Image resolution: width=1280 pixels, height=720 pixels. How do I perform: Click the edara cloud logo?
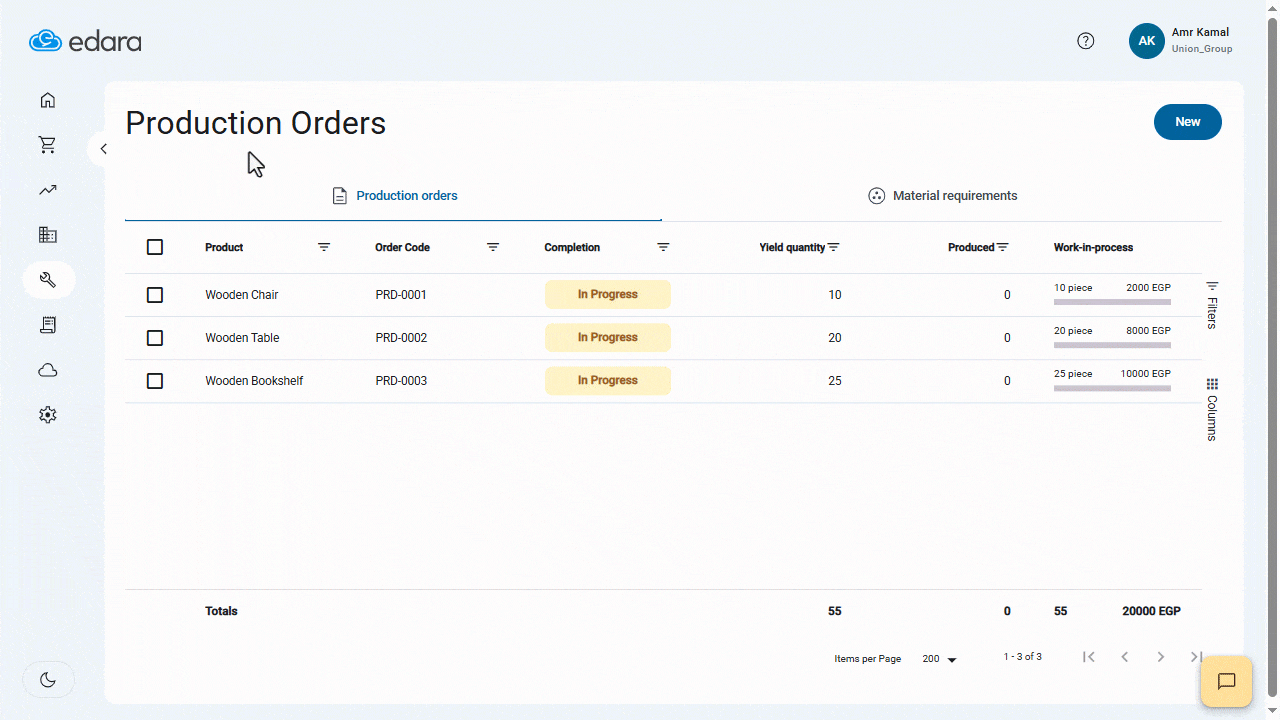point(85,41)
